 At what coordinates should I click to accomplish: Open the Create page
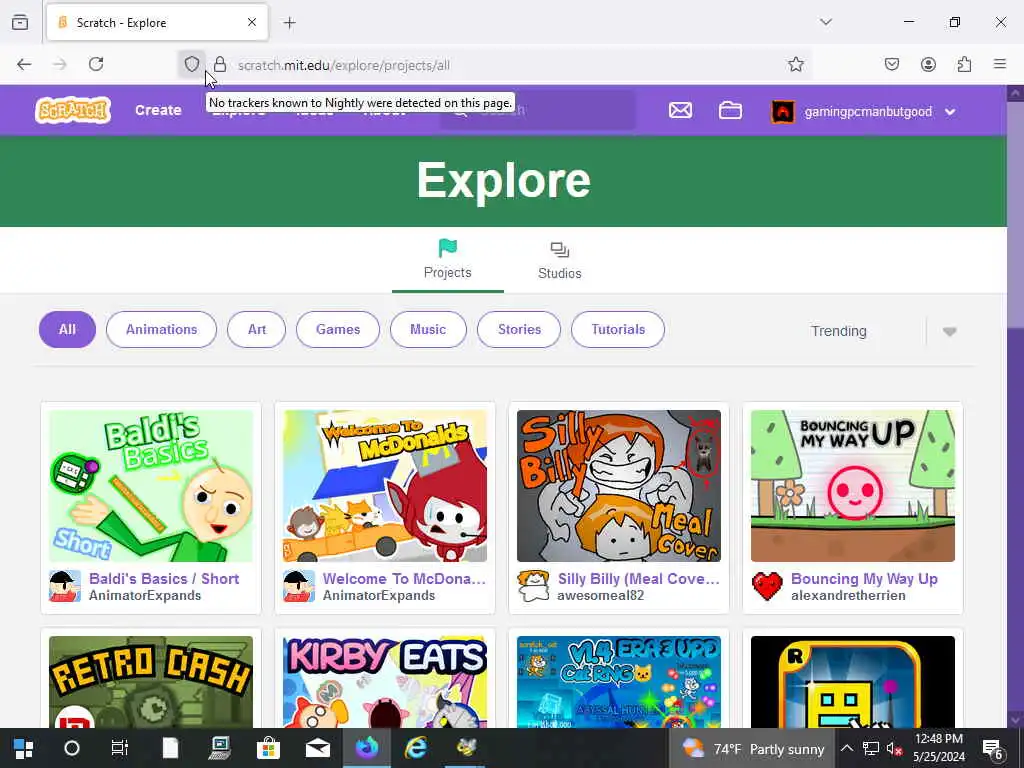(x=158, y=110)
